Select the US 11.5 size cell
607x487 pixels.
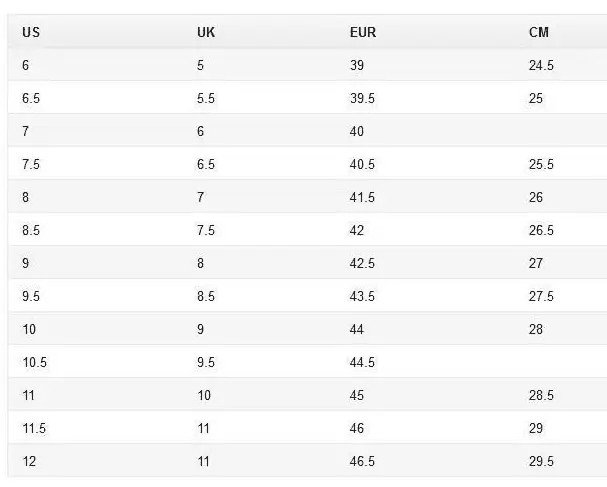tap(34, 428)
